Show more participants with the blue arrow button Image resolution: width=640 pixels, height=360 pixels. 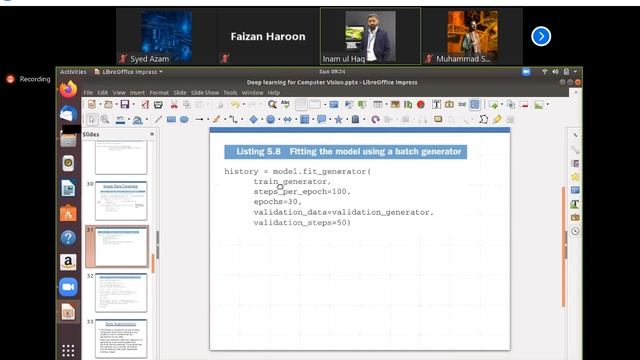click(x=541, y=36)
